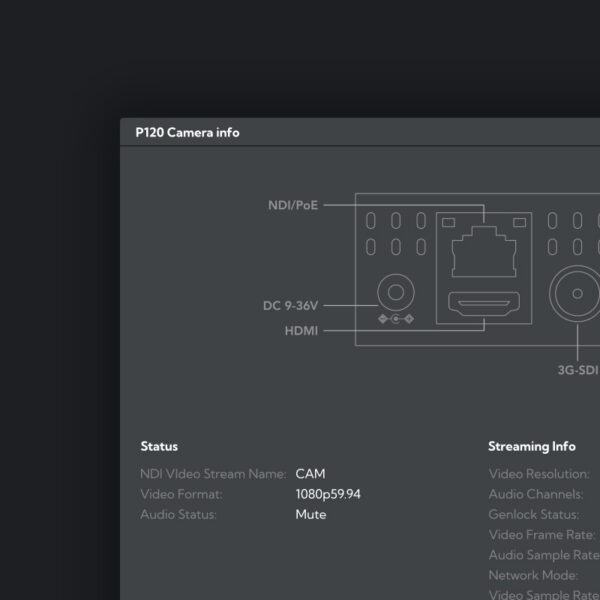Image resolution: width=600 pixels, height=600 pixels.
Task: Click the DC 9-36V diagram label
Action: click(291, 306)
